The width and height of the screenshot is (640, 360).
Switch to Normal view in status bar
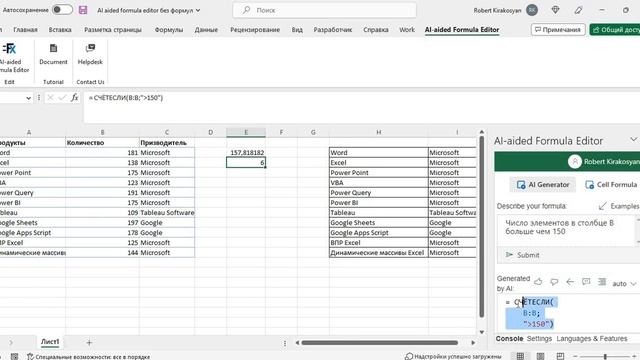(520, 356)
